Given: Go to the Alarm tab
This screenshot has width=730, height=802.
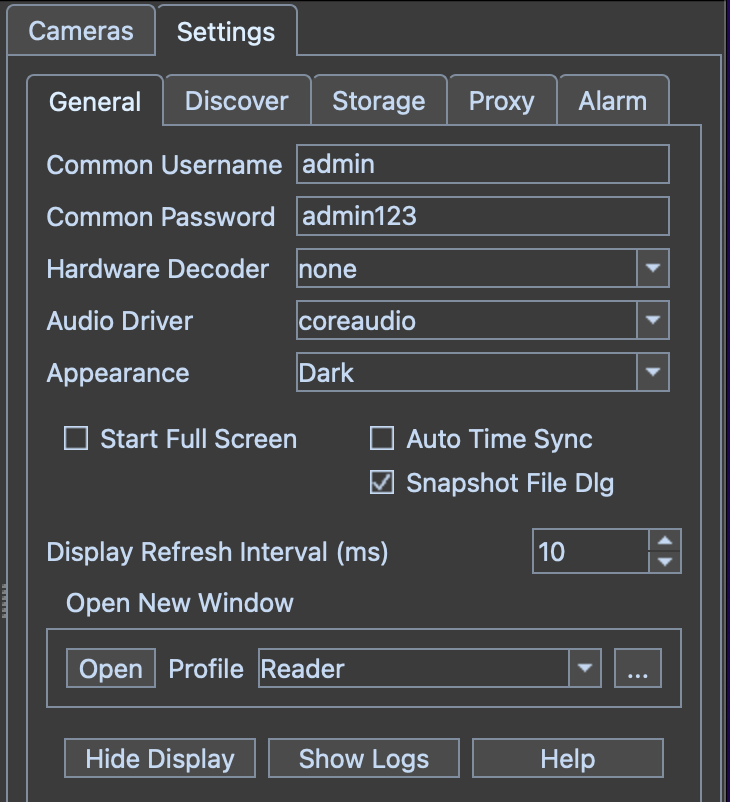Looking at the screenshot, I should tap(612, 101).
